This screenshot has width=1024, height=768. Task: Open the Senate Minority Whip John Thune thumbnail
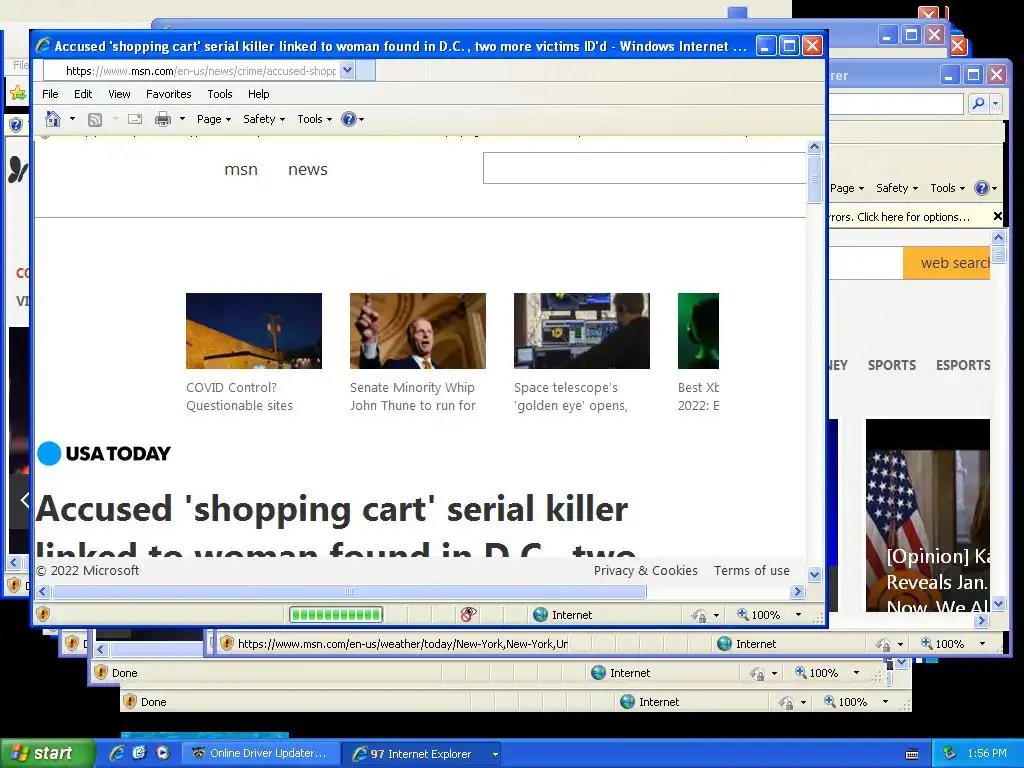[418, 331]
